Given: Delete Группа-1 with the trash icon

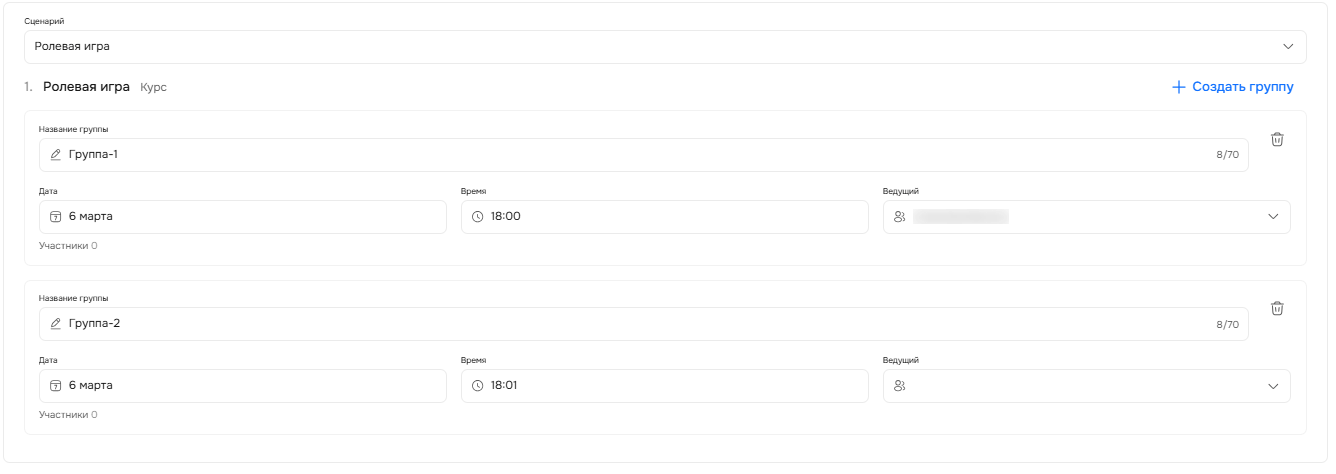Looking at the screenshot, I should [x=1277, y=140].
